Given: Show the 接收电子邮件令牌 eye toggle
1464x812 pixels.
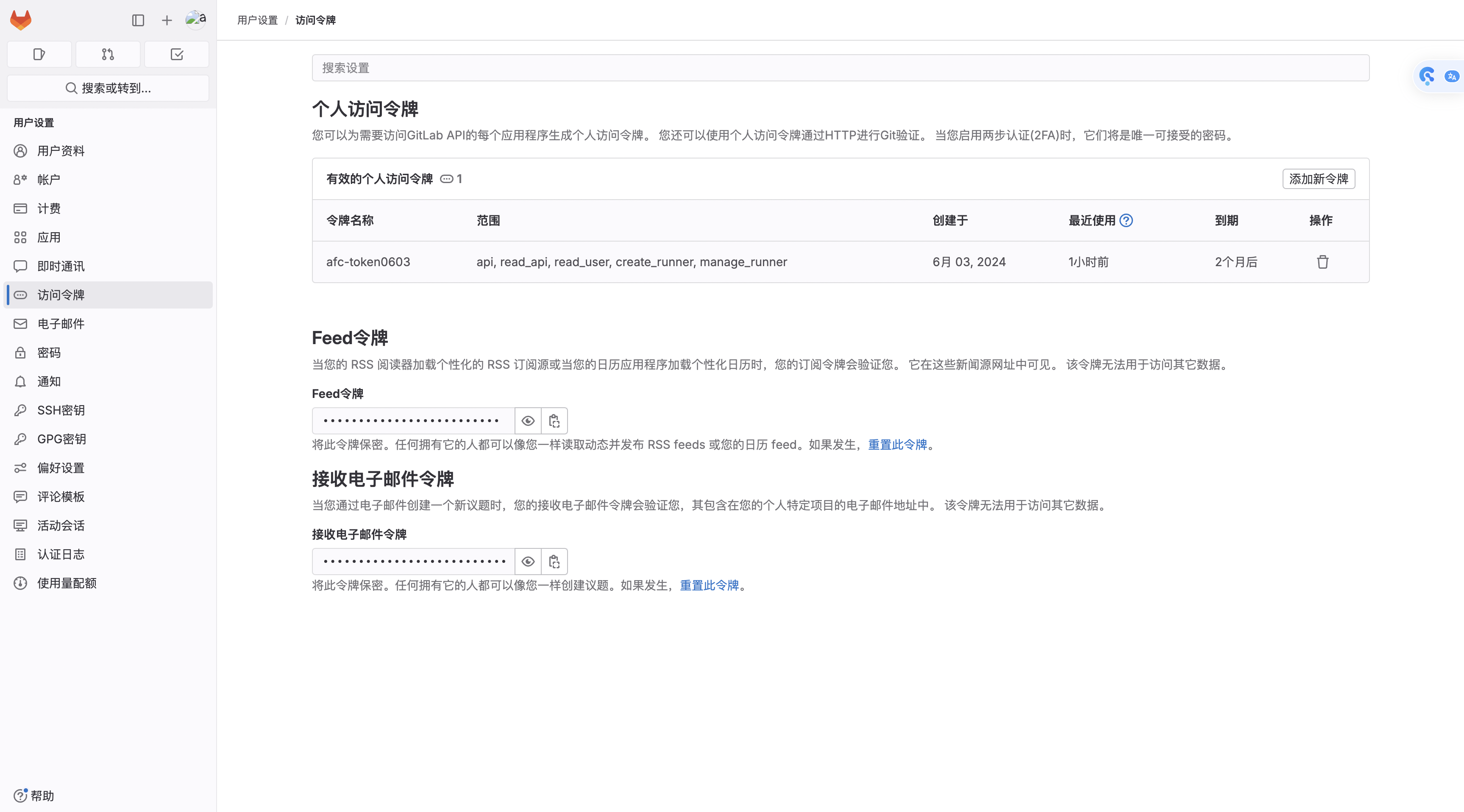Looking at the screenshot, I should (x=528, y=562).
